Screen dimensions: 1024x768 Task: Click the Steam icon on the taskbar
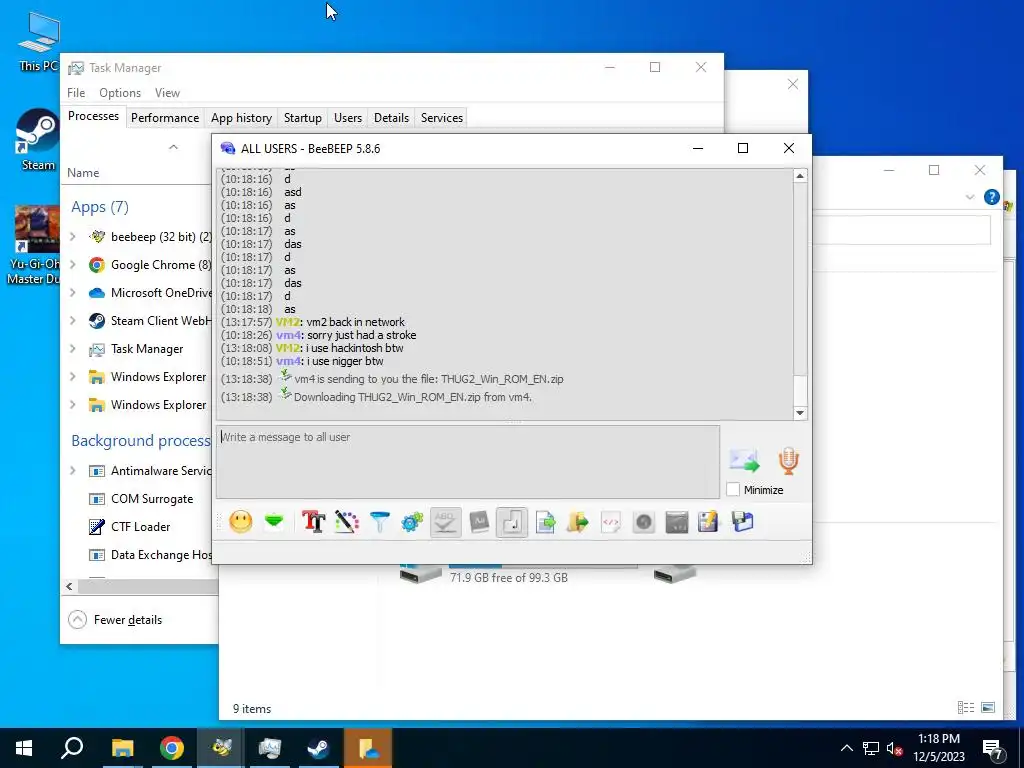pos(318,748)
